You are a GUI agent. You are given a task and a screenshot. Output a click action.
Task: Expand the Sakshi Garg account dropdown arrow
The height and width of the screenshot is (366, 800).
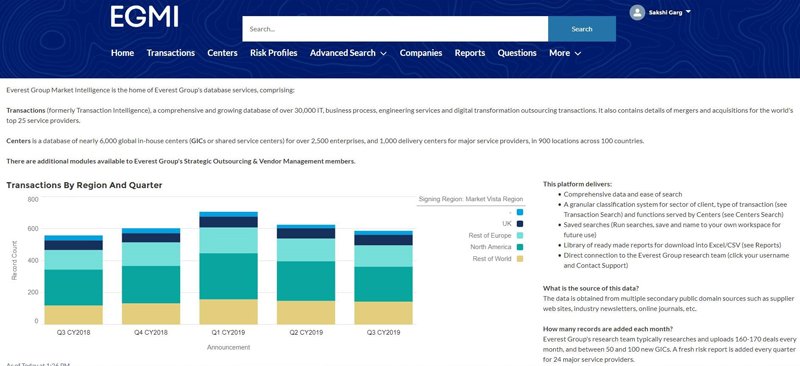688,11
